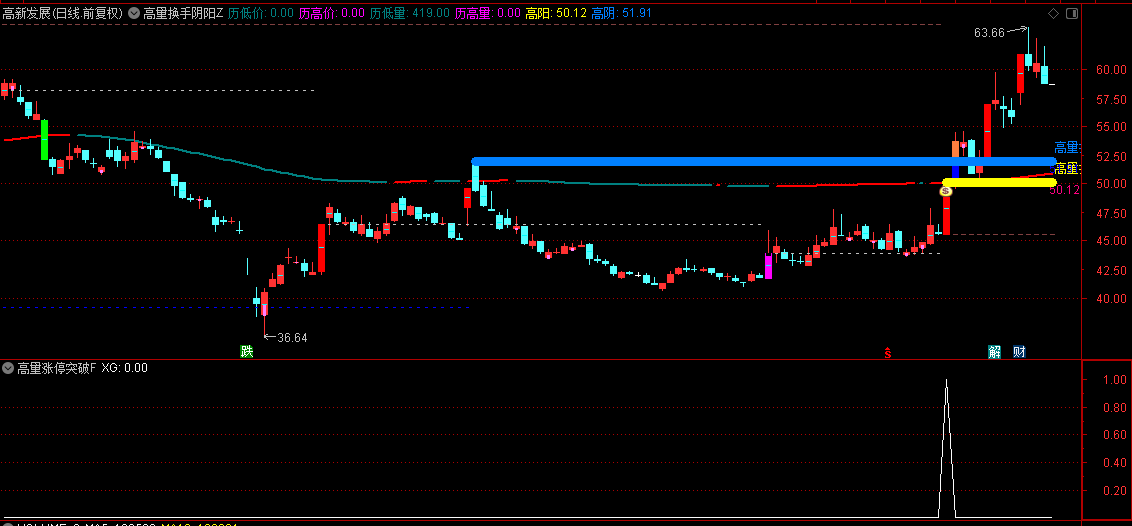Click the 55.00 price axis label
Viewport: 1132px width, 526px height.
tap(1110, 126)
